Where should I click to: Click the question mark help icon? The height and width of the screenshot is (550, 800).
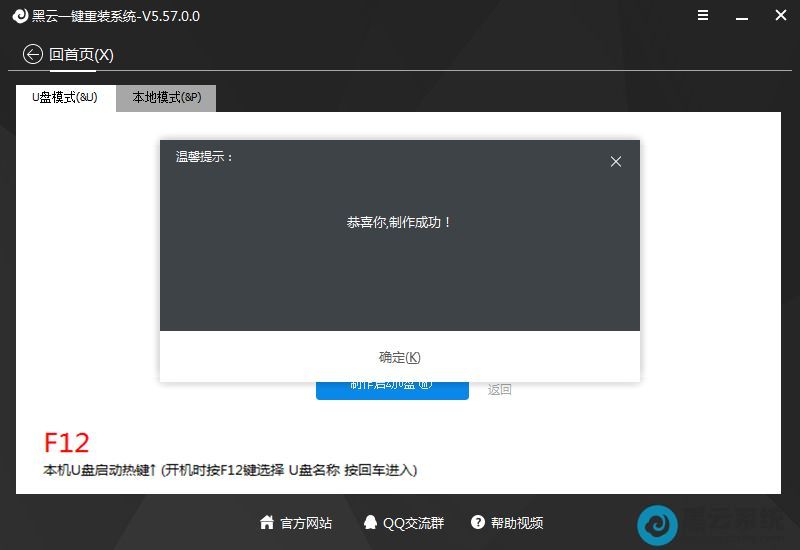(478, 522)
